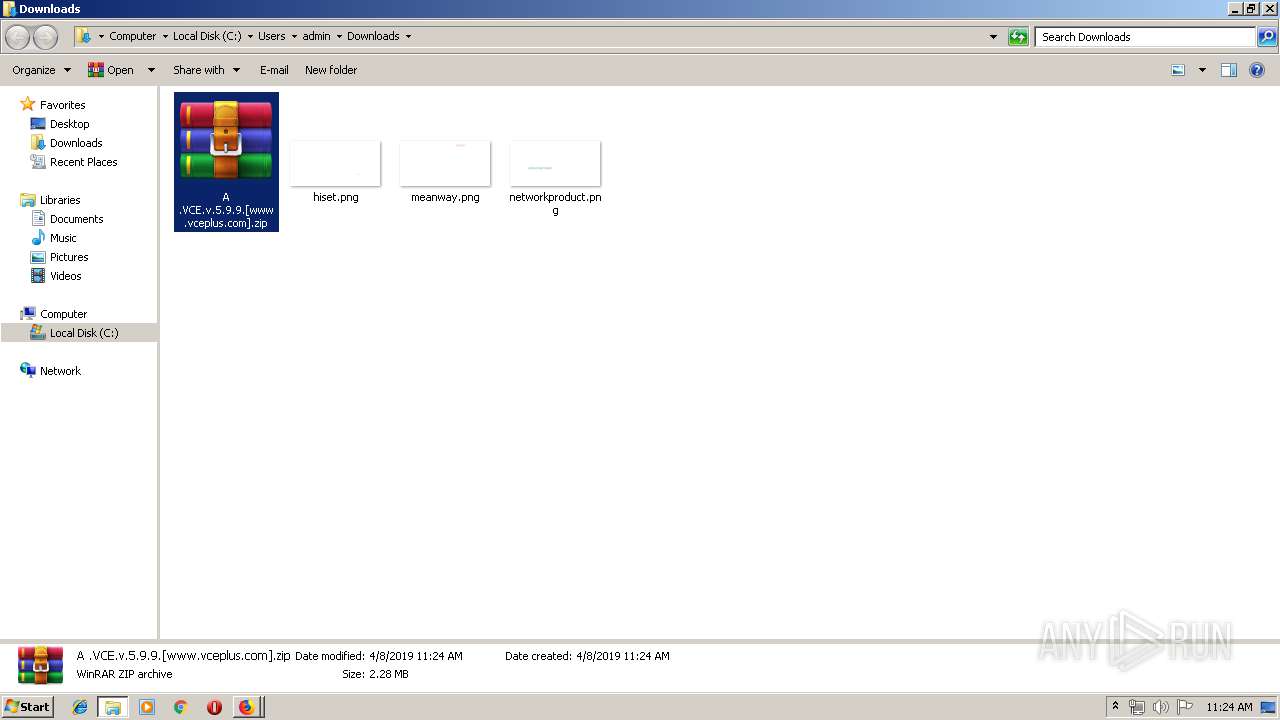The image size is (1280, 720).
Task: Click the refresh button next to address bar
Action: (1018, 37)
